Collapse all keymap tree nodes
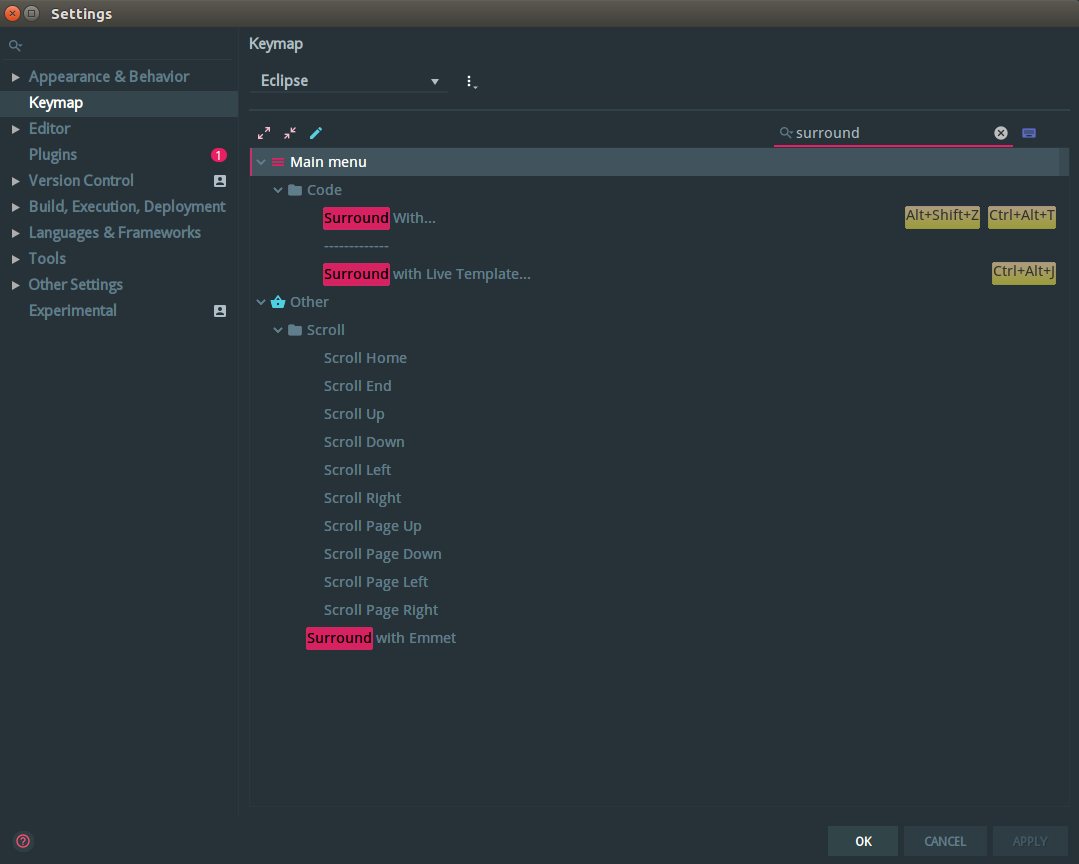Screen dimensions: 1079x864 tap(290, 132)
